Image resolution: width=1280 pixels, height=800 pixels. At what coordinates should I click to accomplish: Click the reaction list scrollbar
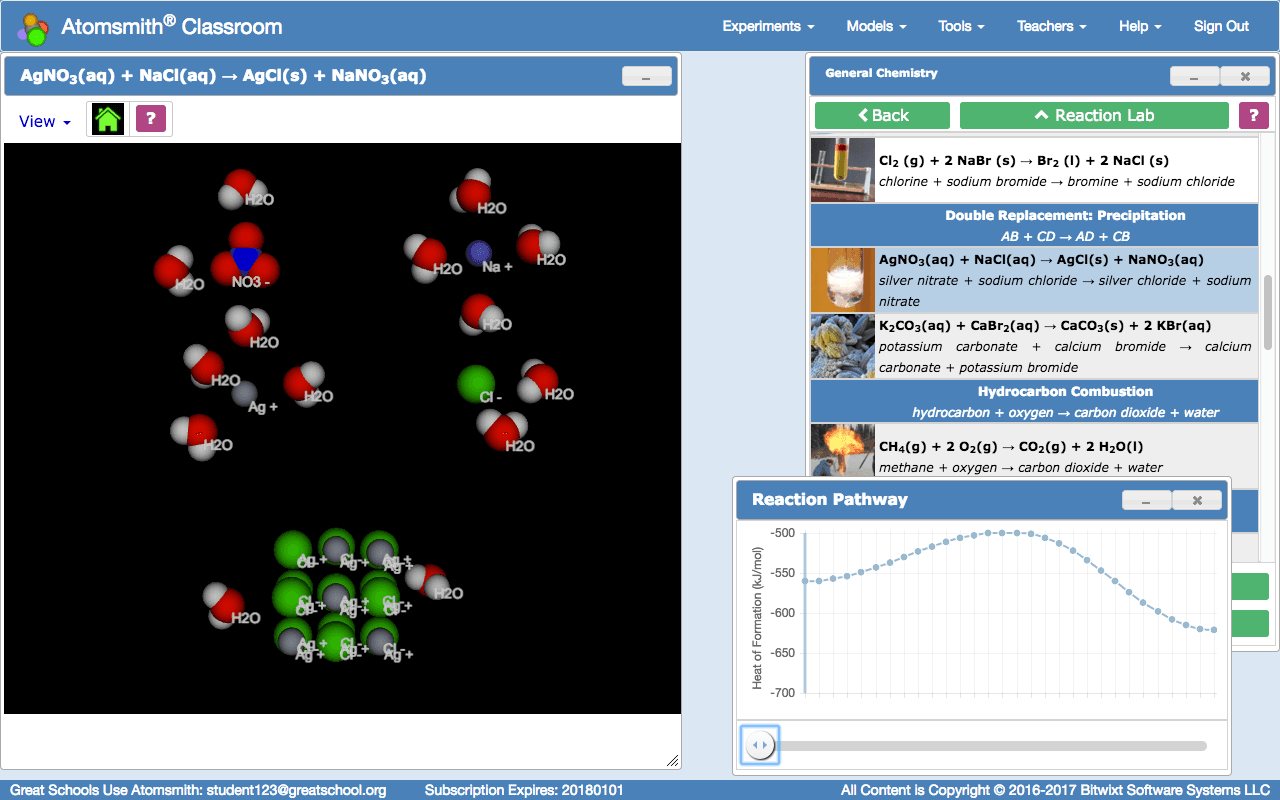pos(1268,312)
